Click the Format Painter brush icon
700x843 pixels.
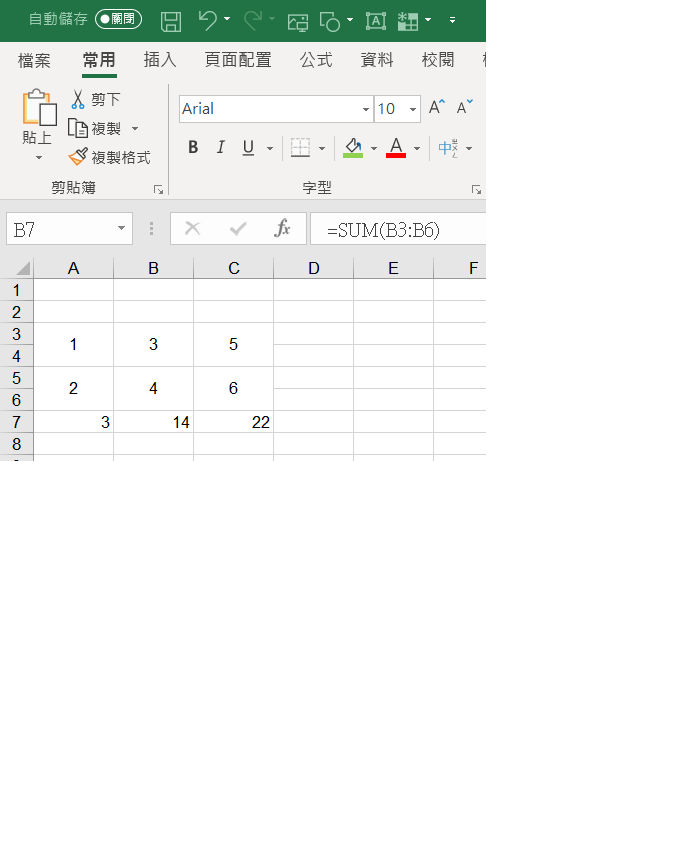78,157
